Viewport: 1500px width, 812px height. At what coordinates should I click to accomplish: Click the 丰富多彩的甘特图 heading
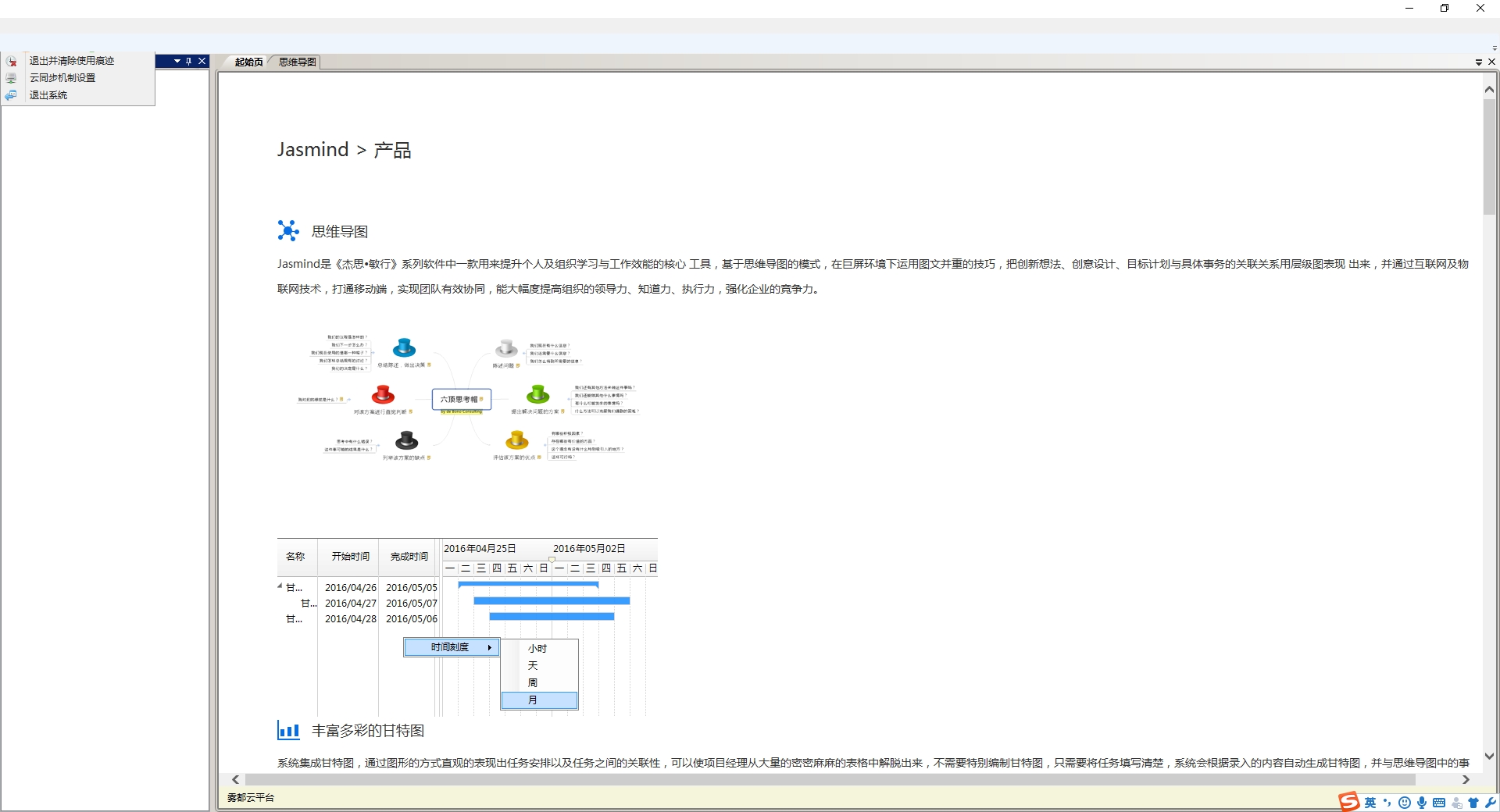368,731
